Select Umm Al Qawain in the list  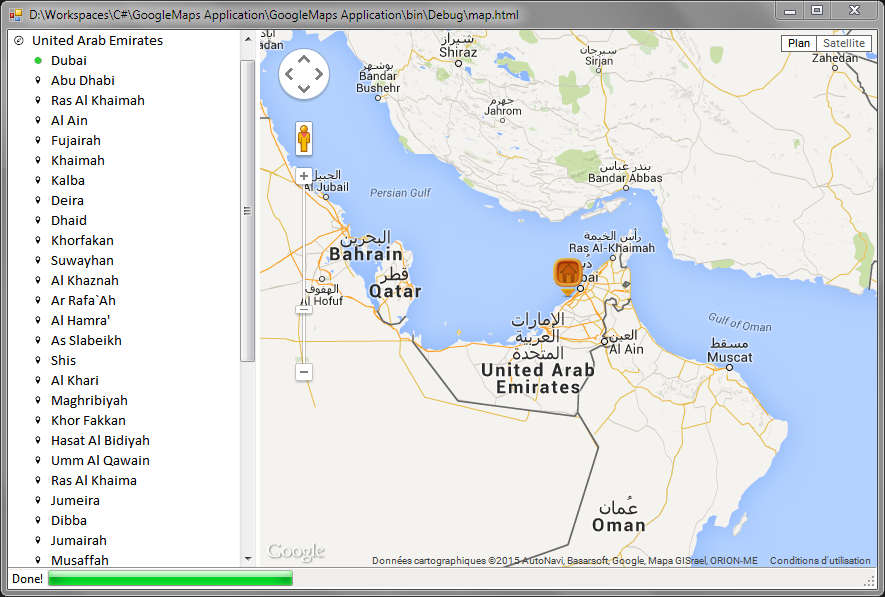(100, 461)
